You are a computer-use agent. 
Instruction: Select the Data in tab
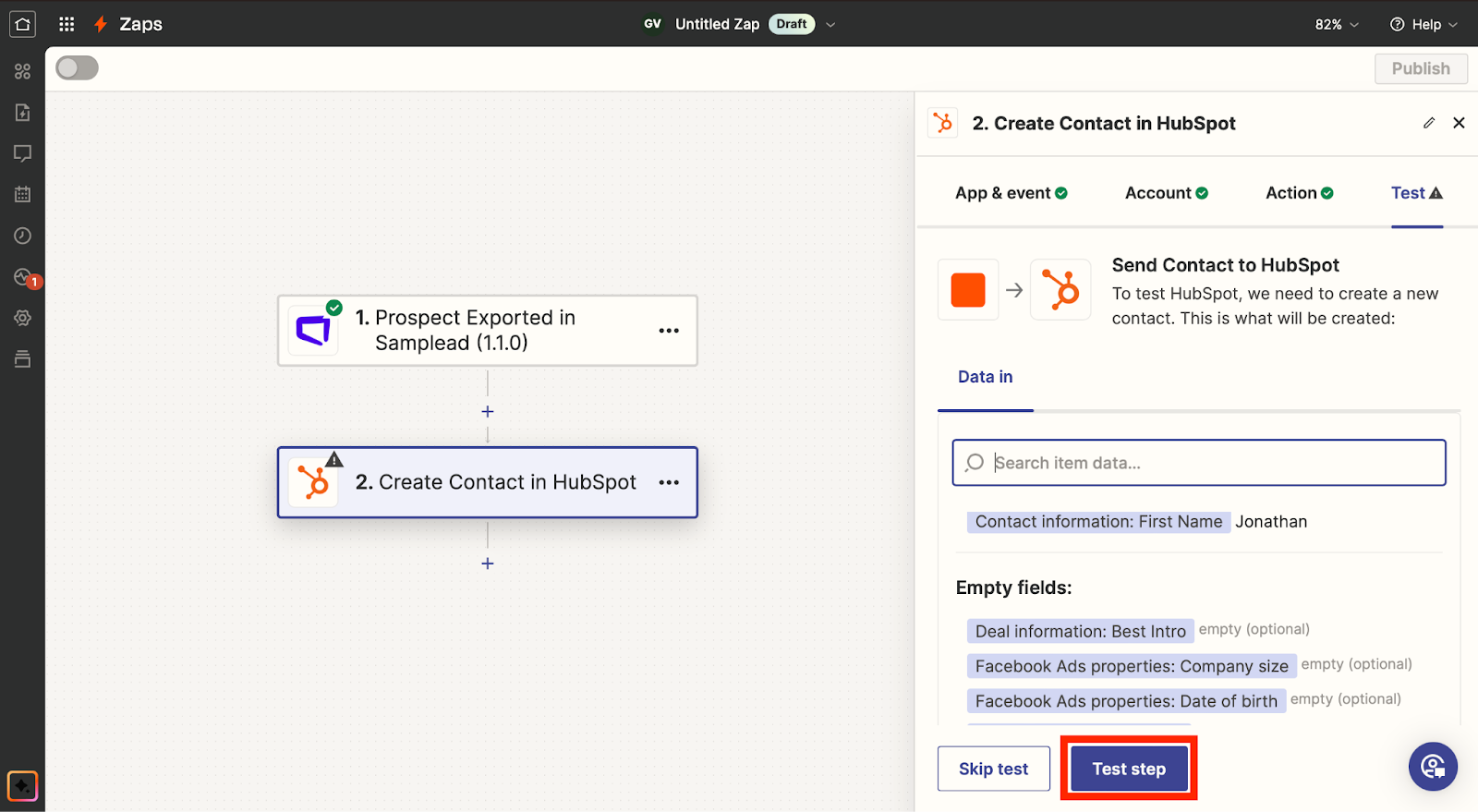pyautogui.click(x=985, y=377)
